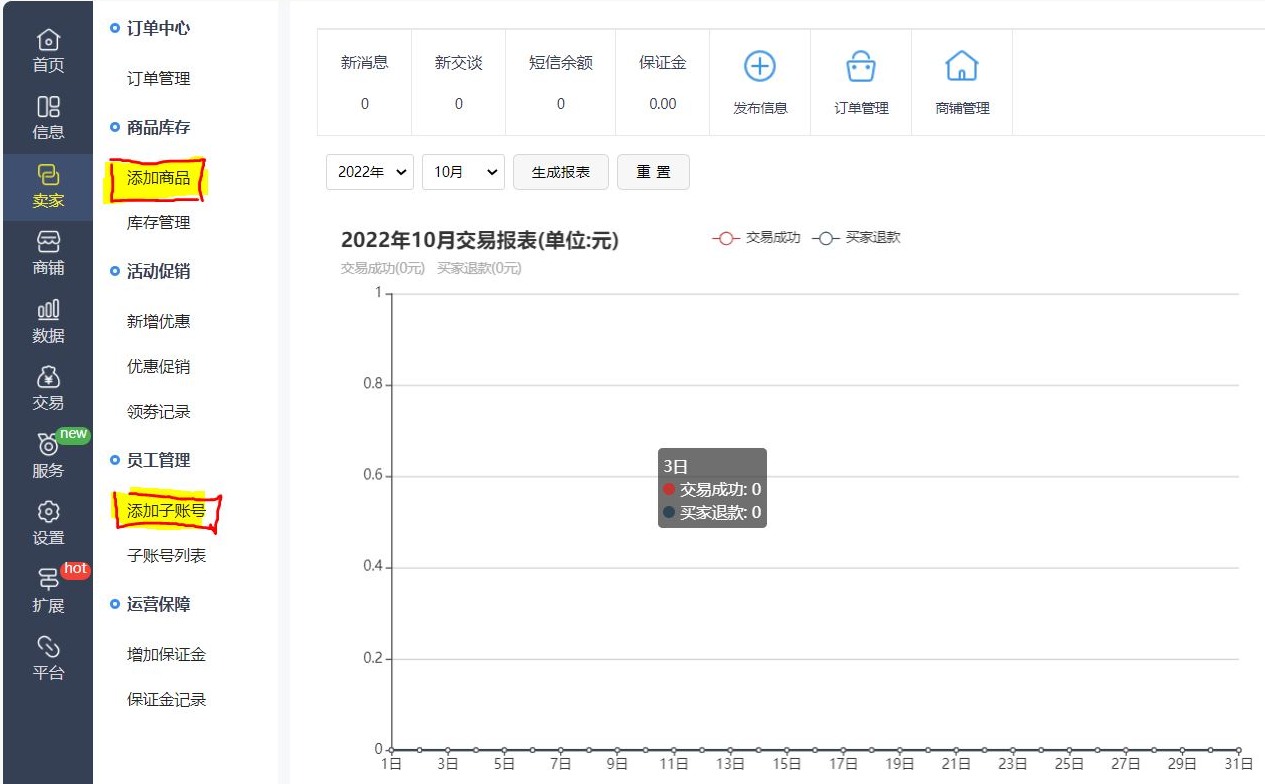Open the 商铺 shop icon in sidebar
This screenshot has height=784, width=1265.
pos(48,242)
